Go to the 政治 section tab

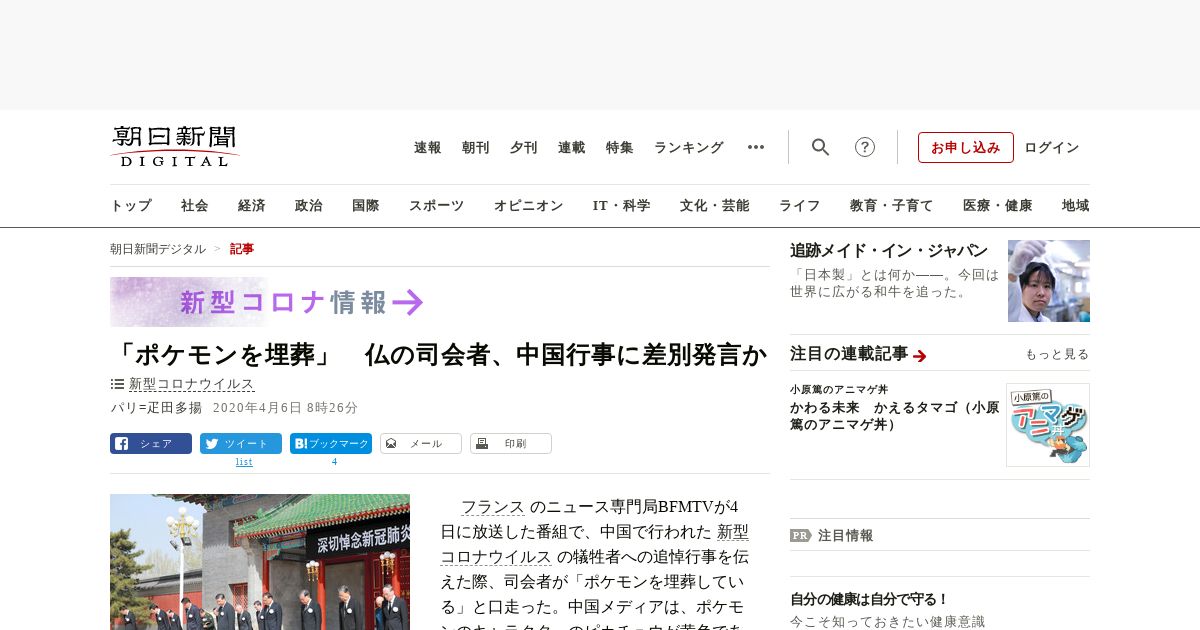coord(309,205)
